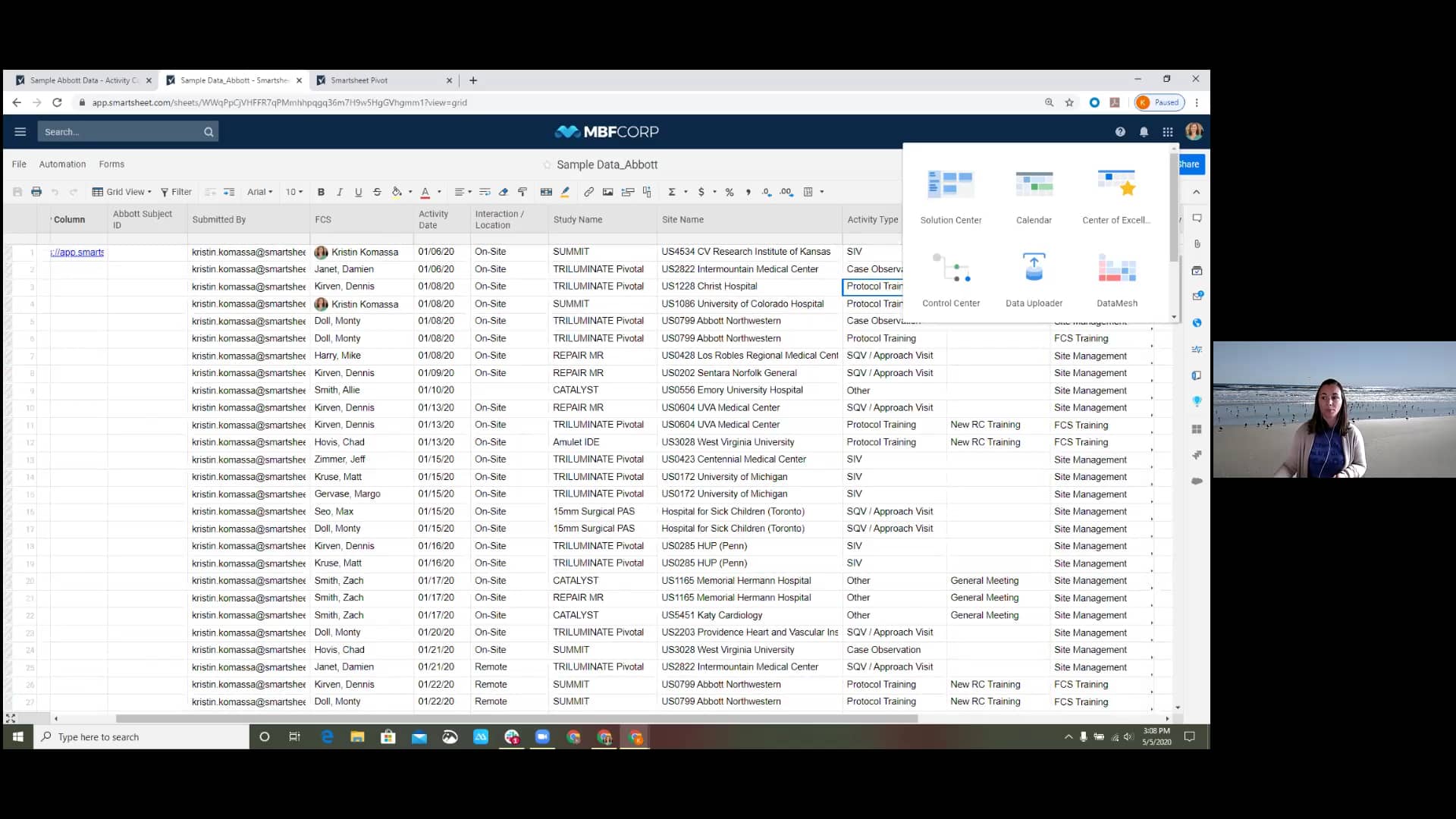Open the font size dropdown

tap(294, 192)
